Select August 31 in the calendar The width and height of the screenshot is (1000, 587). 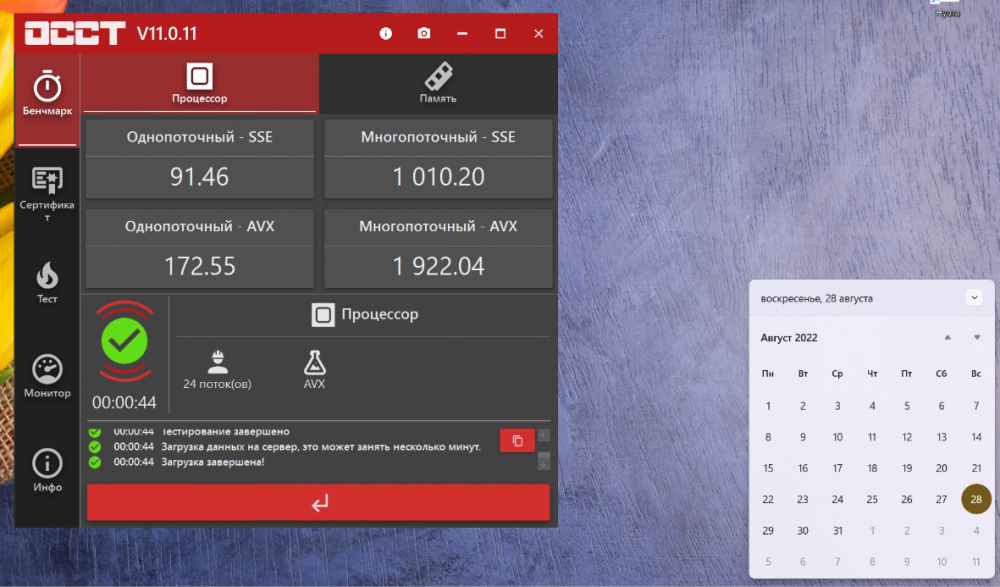click(838, 530)
